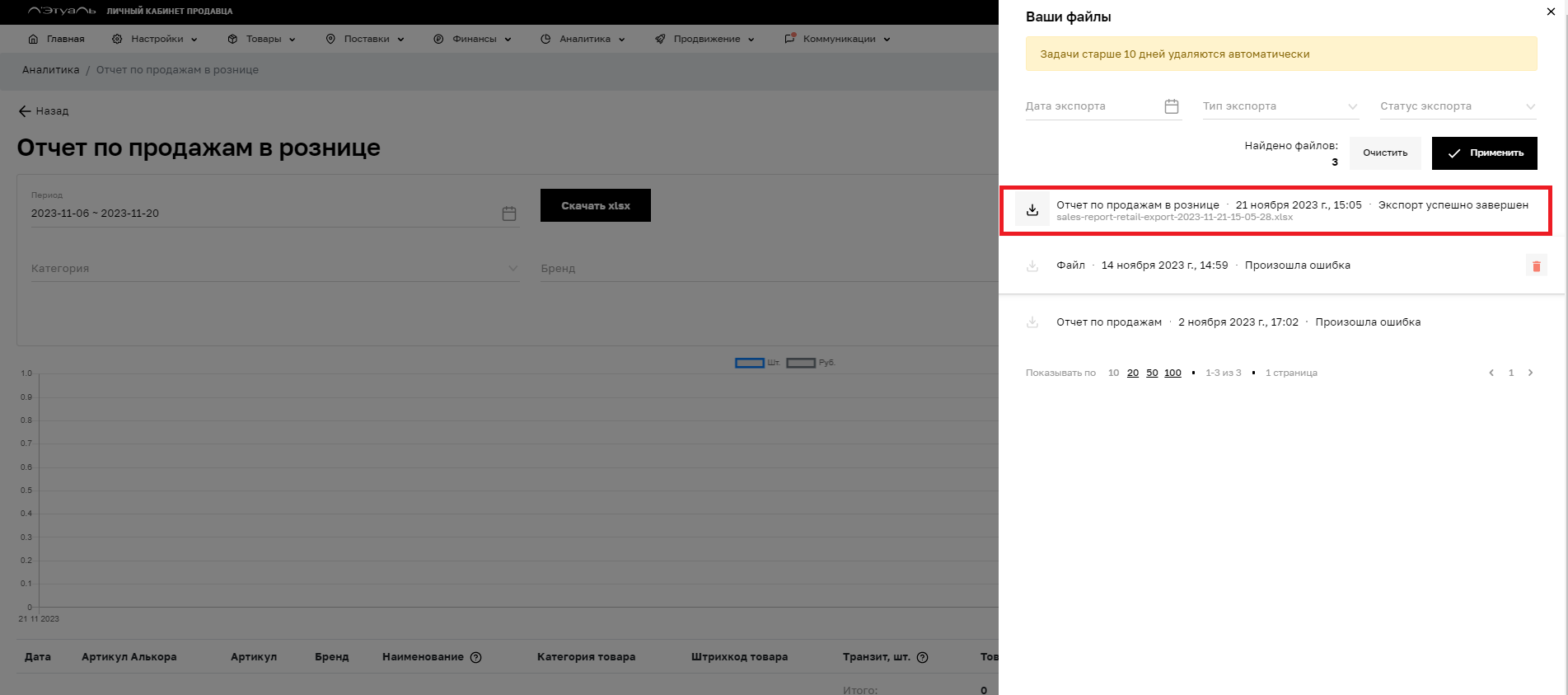Show 50 files per page
Screen dimensions: 1568x695
[1152, 373]
